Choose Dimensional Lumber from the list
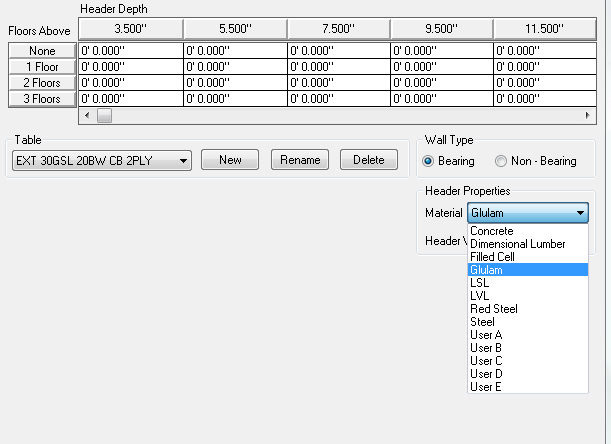This screenshot has height=444, width=611. [x=517, y=244]
